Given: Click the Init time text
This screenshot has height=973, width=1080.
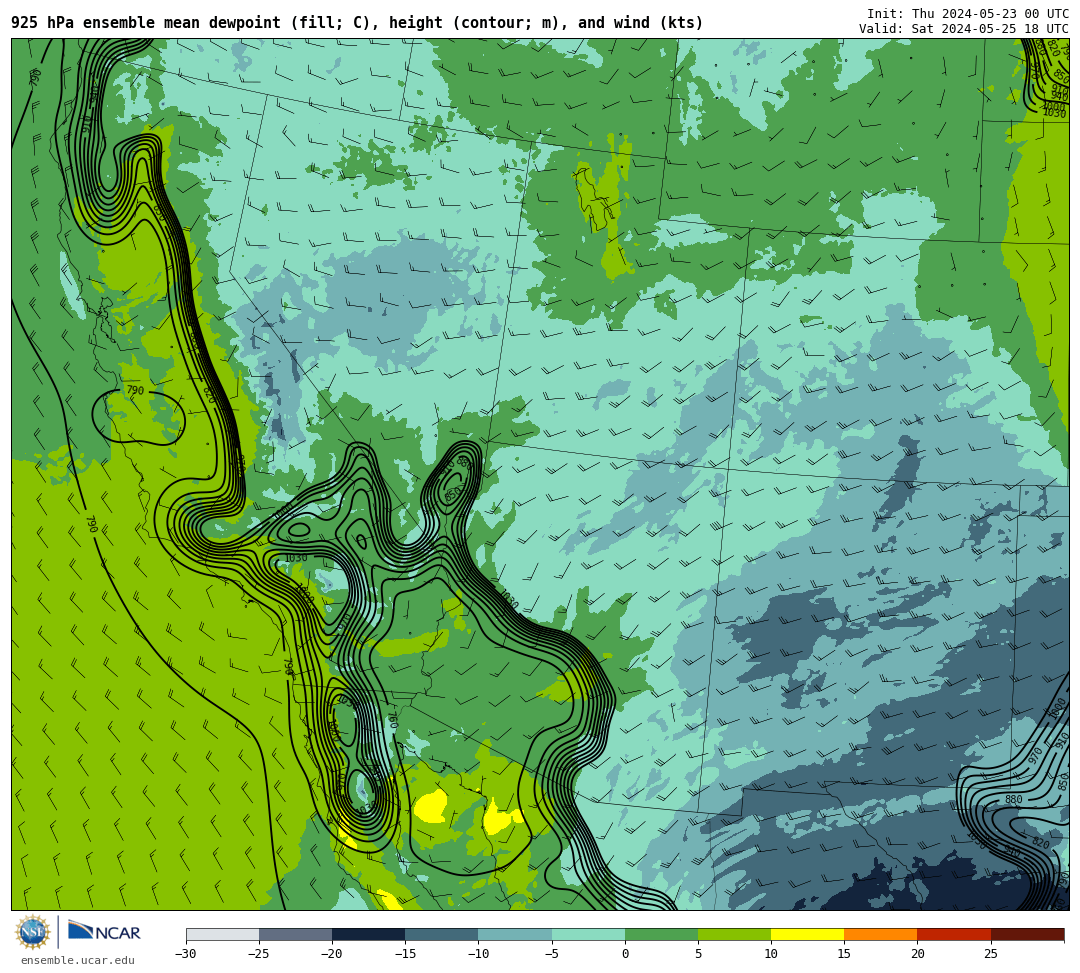Looking at the screenshot, I should click(x=968, y=14).
